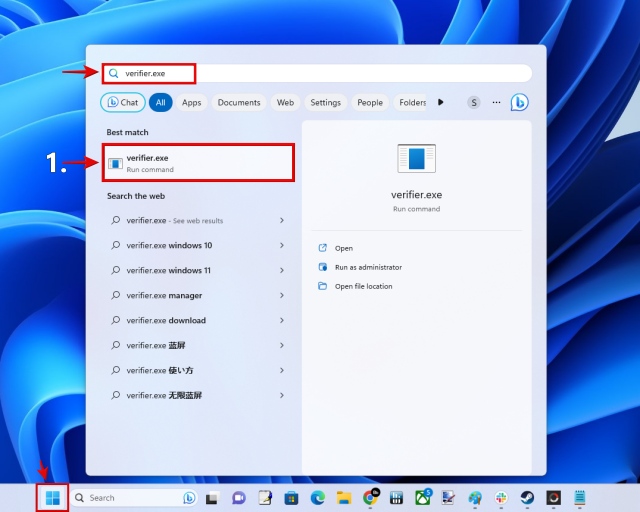Click the S user account avatar
This screenshot has height=512, width=640.
coord(473,102)
